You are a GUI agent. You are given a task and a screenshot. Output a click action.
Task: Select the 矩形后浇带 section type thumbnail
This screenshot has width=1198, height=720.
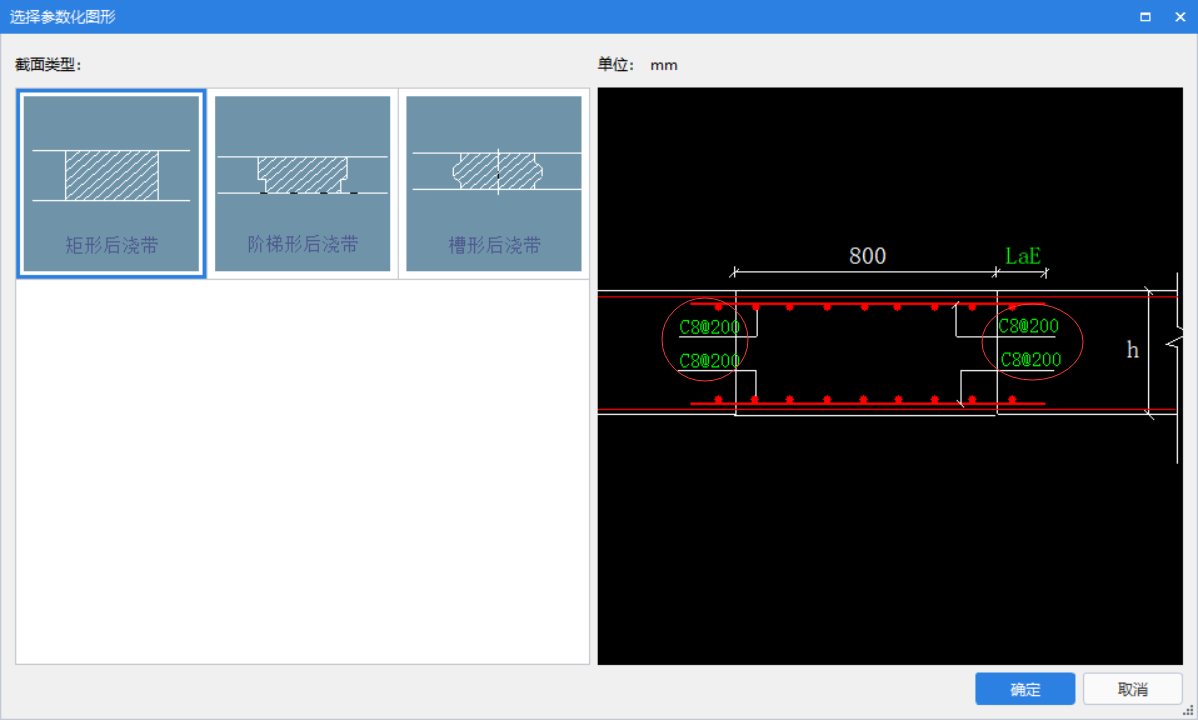tap(112, 183)
